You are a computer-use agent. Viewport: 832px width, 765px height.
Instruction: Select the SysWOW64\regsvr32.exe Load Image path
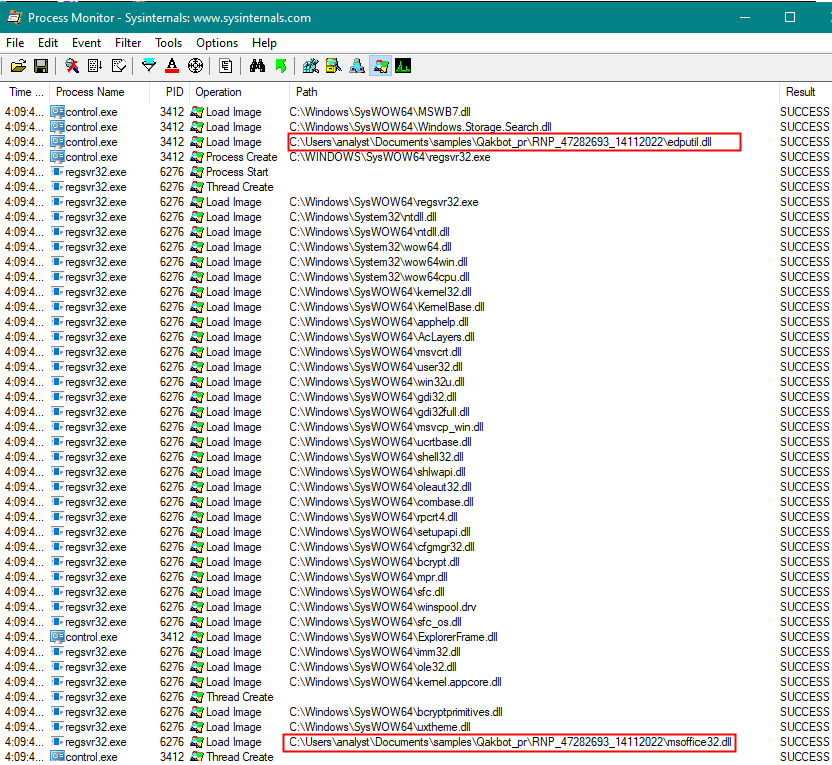click(x=384, y=202)
